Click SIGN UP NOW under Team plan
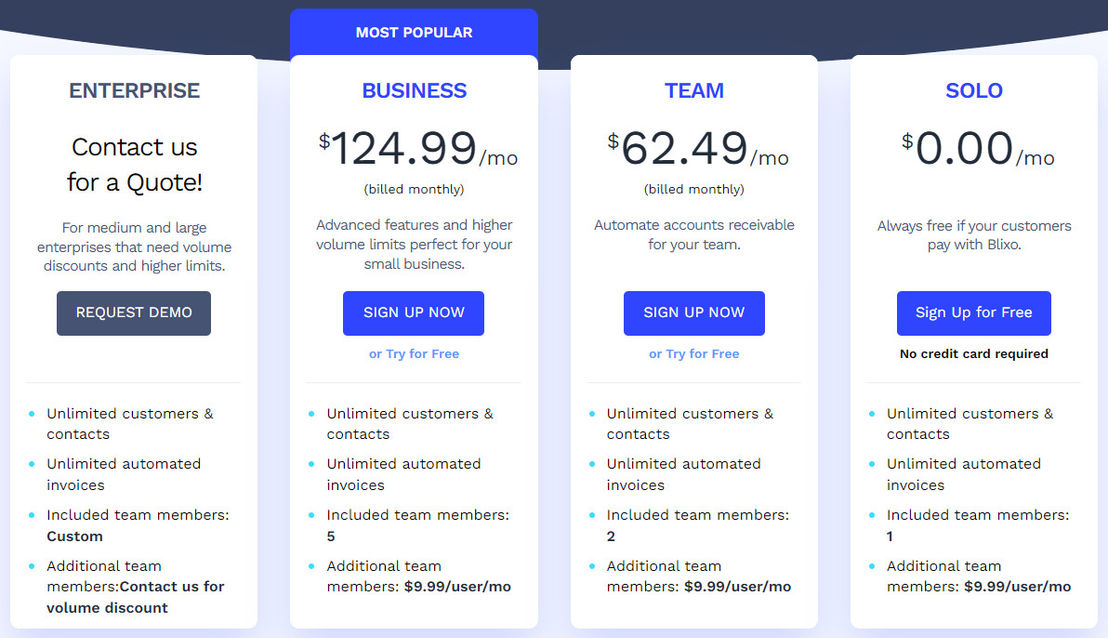 pos(694,313)
